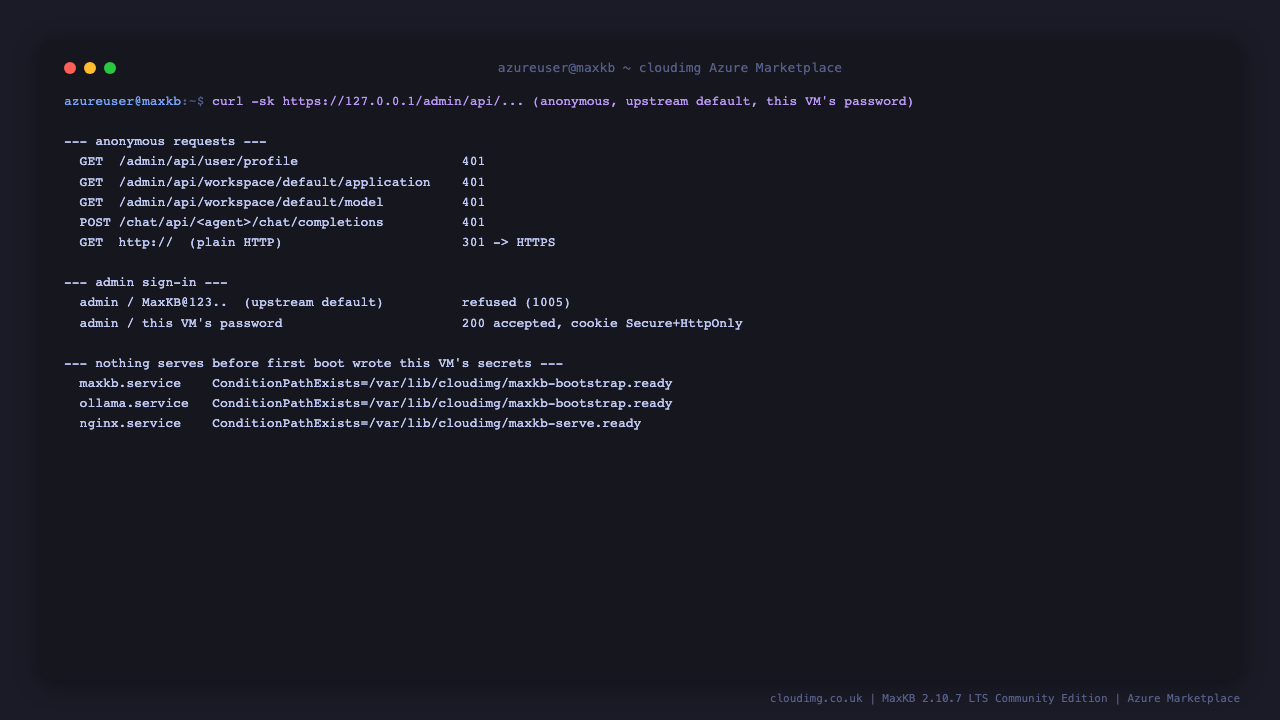Click the 301 -> HTTPS result
This screenshot has height=720, width=1280.
(508, 242)
